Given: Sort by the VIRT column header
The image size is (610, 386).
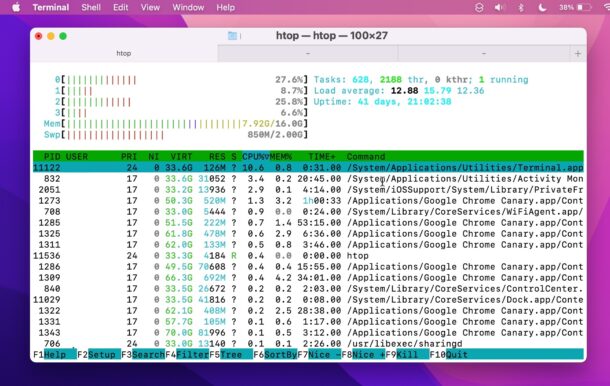Looking at the screenshot, I should click(x=181, y=156).
